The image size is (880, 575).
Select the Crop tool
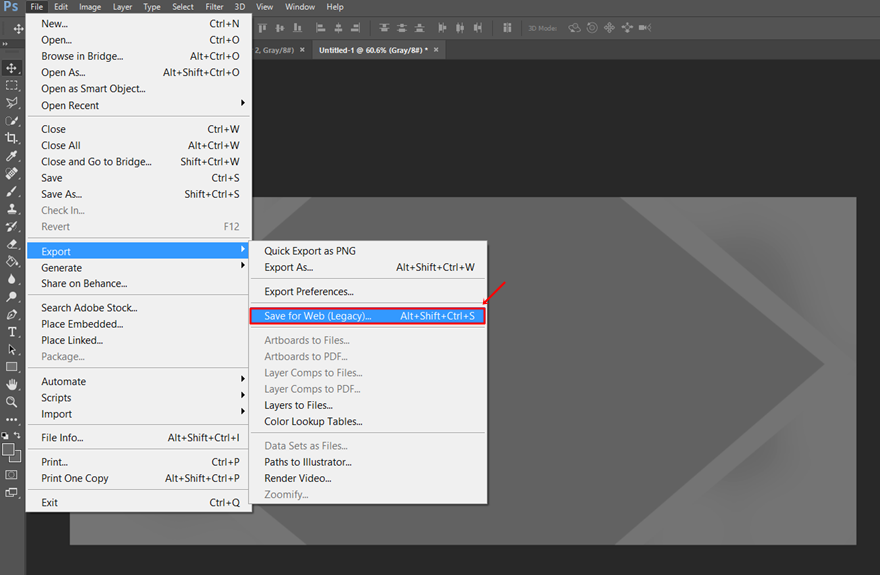pyautogui.click(x=11, y=138)
